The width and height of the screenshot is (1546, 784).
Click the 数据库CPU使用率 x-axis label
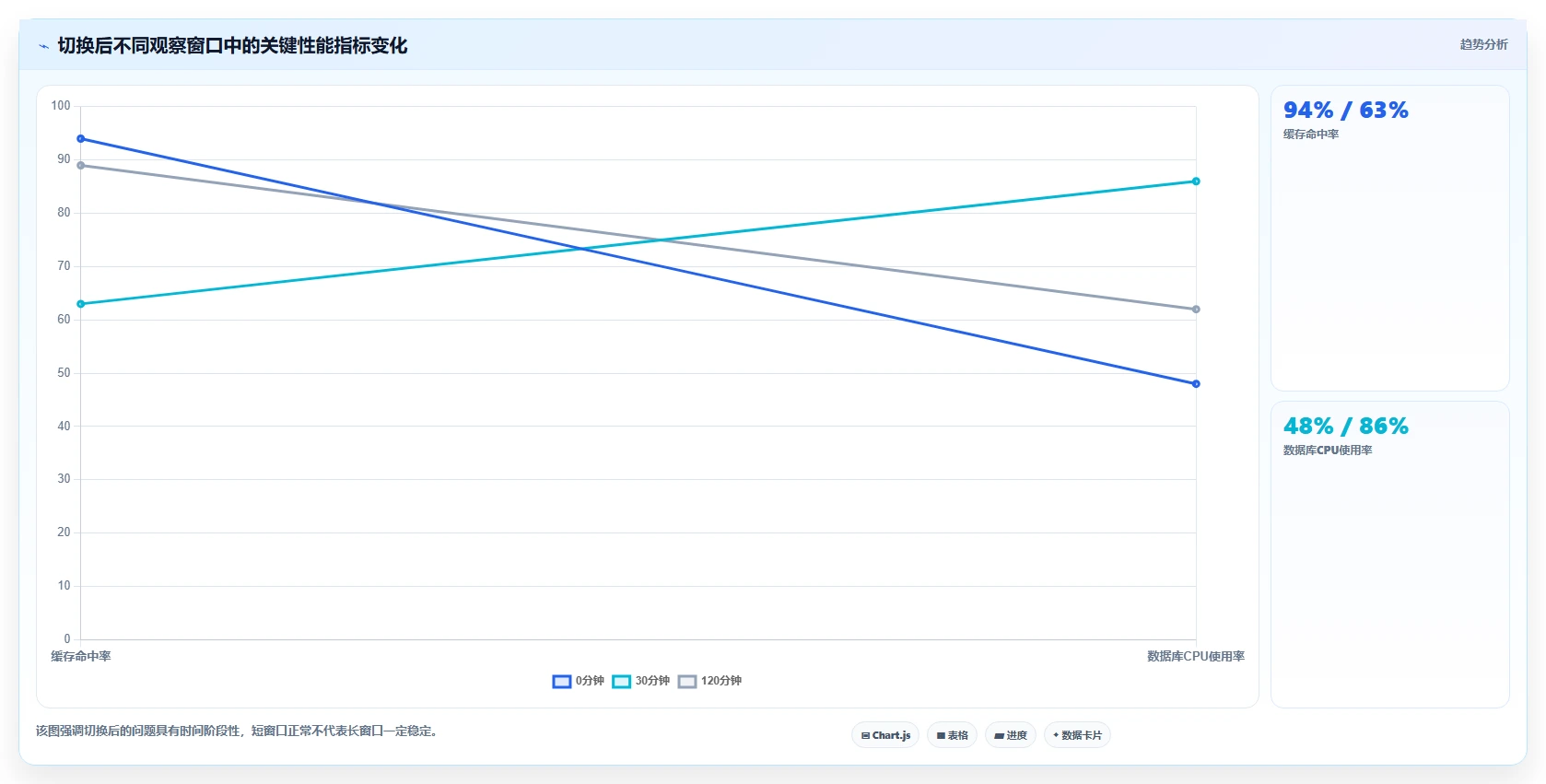pyautogui.click(x=1196, y=657)
